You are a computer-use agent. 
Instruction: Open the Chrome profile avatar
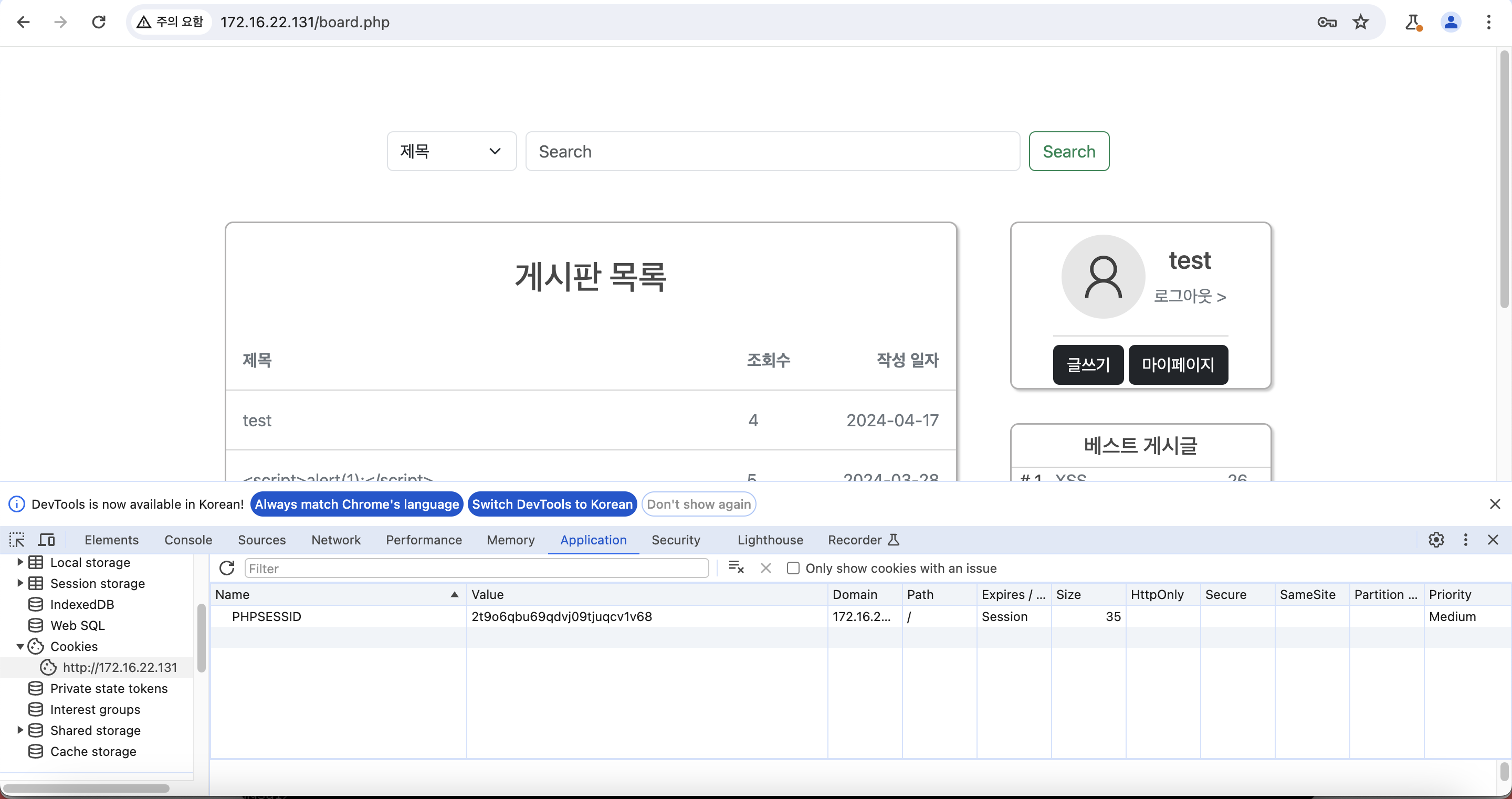click(x=1451, y=22)
